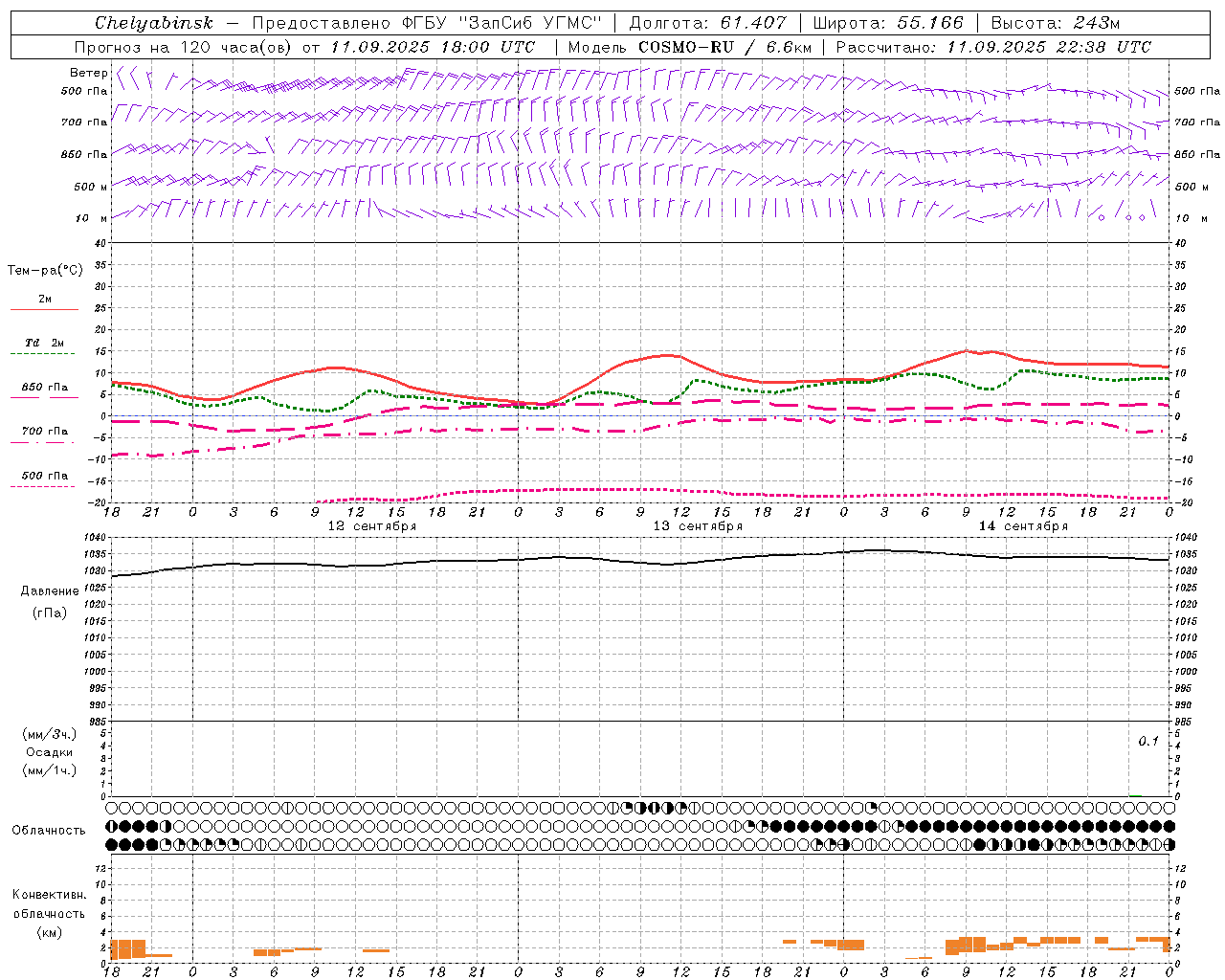Screen dimensions: 1225x980
Task: Click the Chelyabinsk station title
Action: 153,23
